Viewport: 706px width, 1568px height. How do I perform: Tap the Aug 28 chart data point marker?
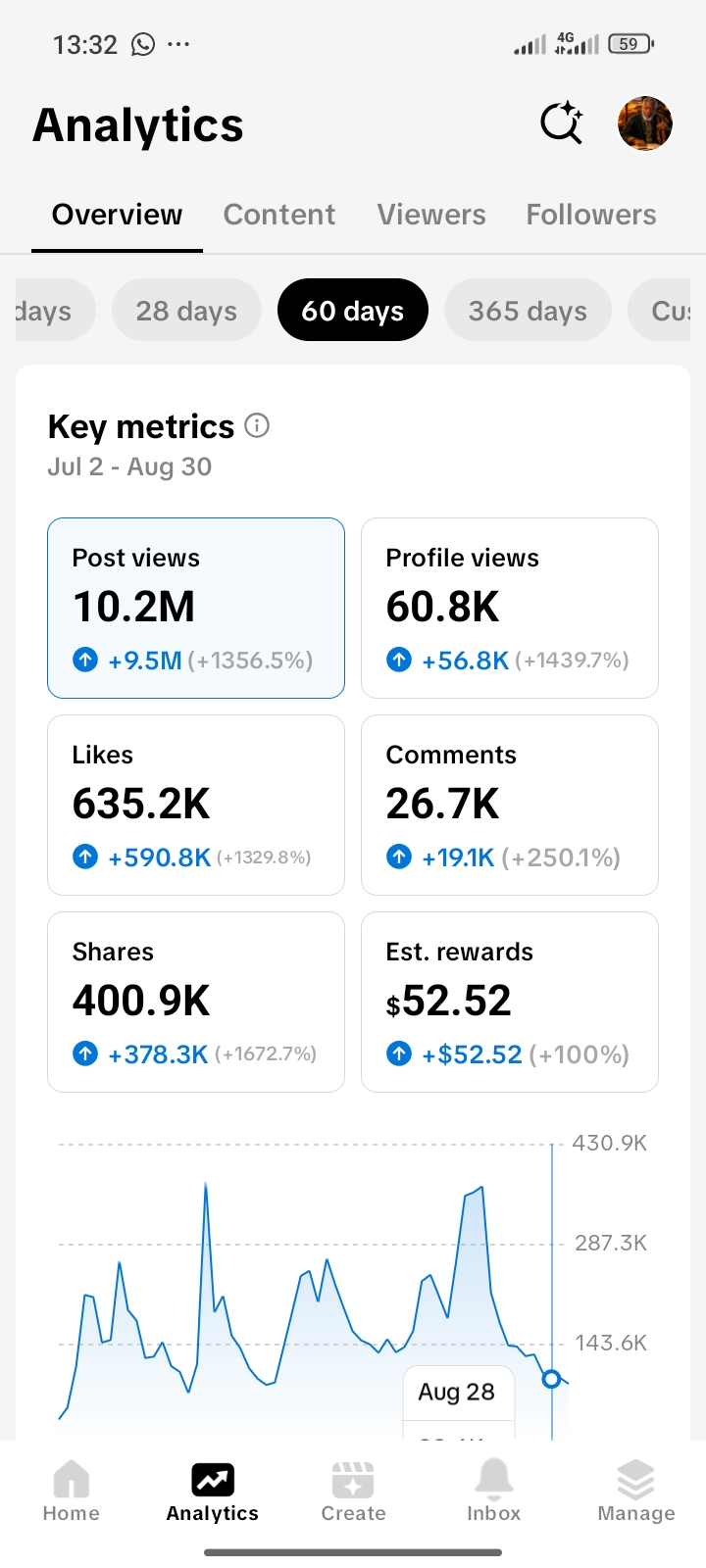[x=551, y=1379]
